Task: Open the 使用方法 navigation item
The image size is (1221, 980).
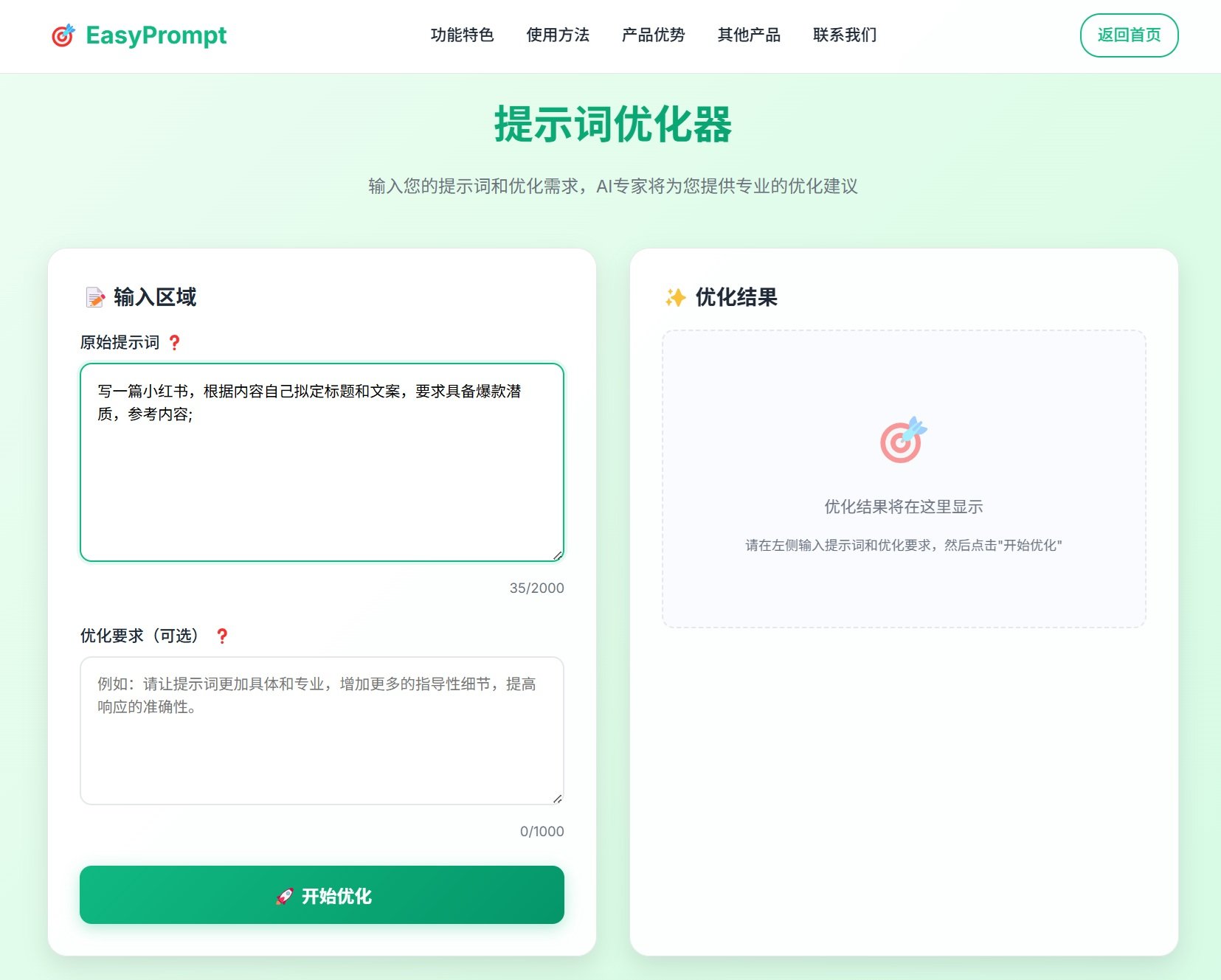Action: (x=558, y=35)
